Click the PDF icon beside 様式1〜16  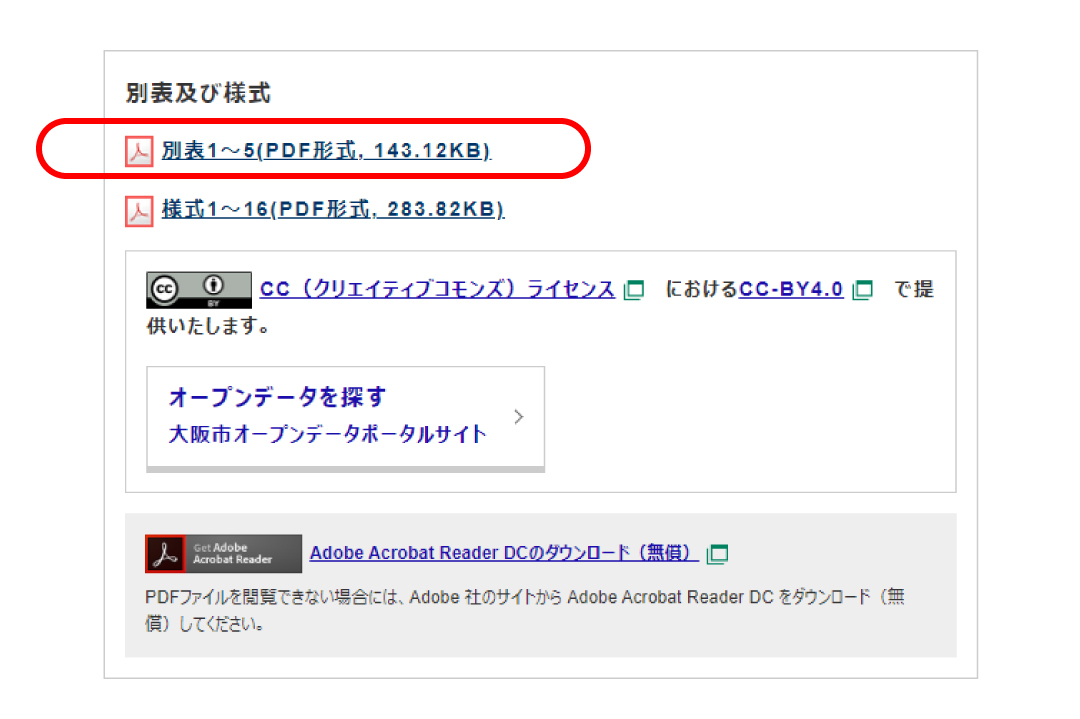click(138, 211)
